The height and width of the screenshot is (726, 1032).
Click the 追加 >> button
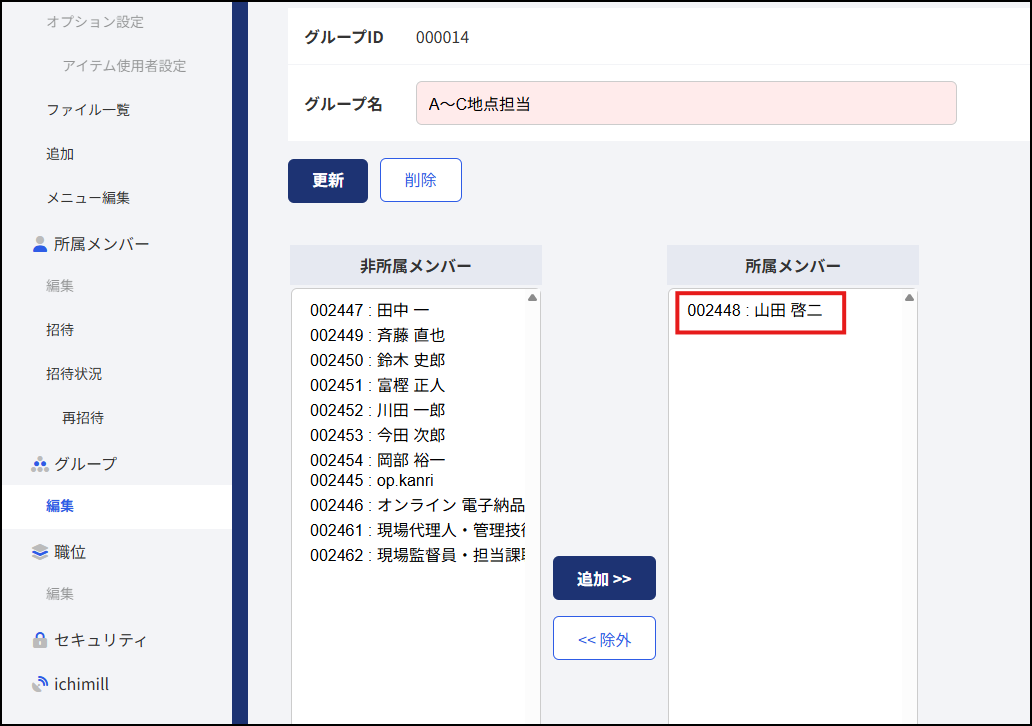pyautogui.click(x=604, y=579)
